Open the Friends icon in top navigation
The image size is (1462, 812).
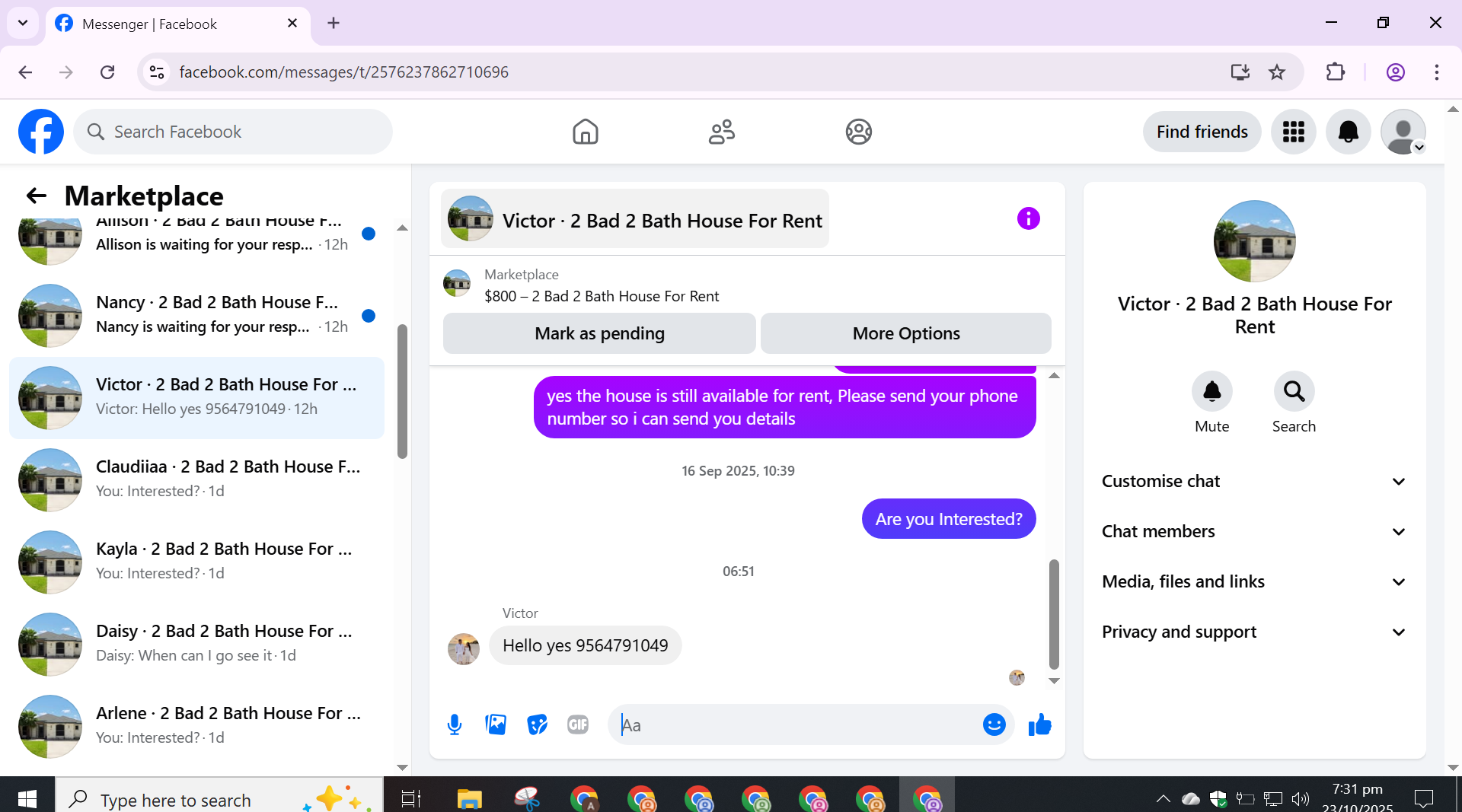point(722,132)
